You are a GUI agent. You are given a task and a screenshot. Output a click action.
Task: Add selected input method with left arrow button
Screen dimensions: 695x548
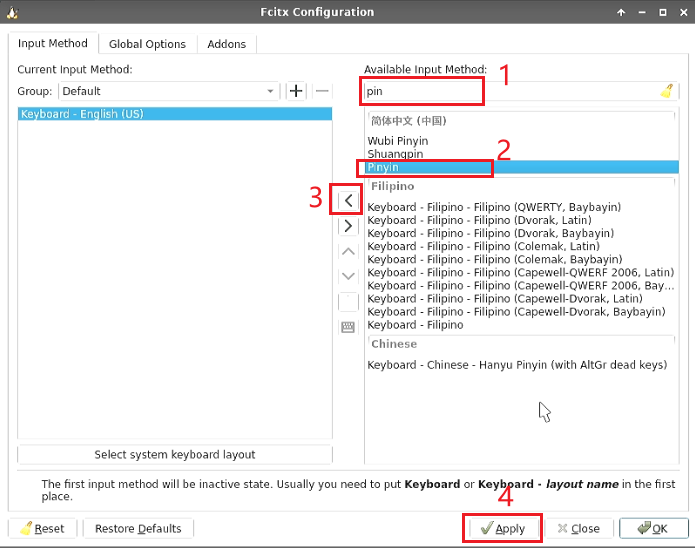pyautogui.click(x=348, y=200)
